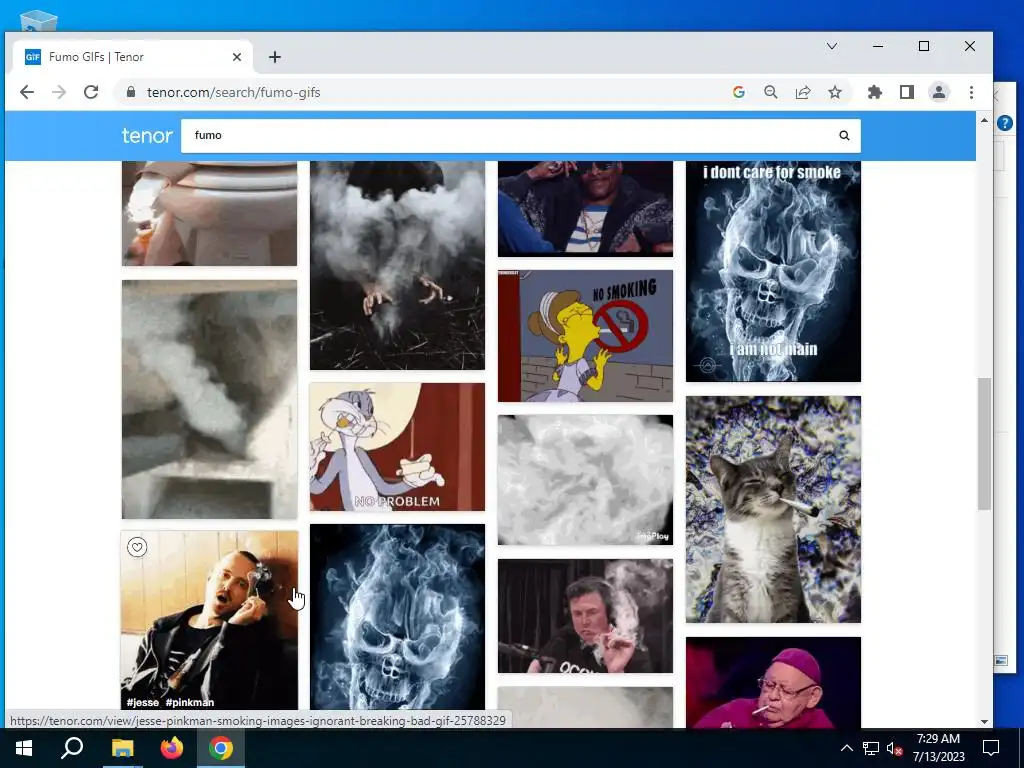Open Chrome profile avatar
The image size is (1024, 768).
click(x=938, y=92)
